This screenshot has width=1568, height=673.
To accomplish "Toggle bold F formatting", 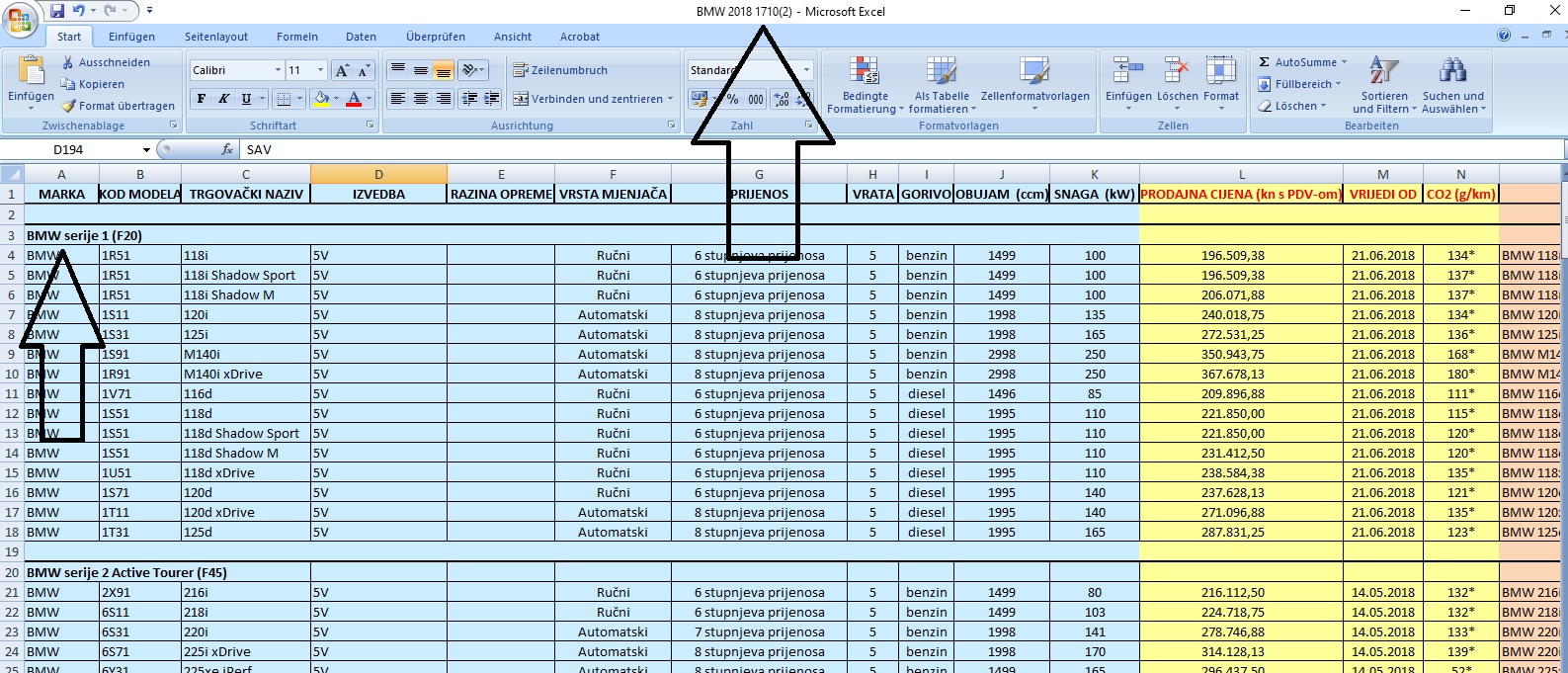I will pos(202,99).
